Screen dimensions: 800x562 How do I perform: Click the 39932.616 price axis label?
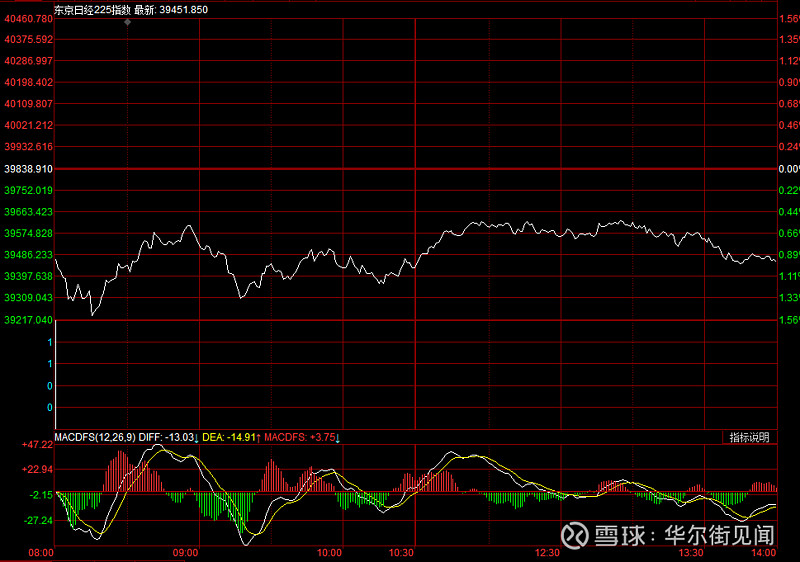click(x=29, y=146)
